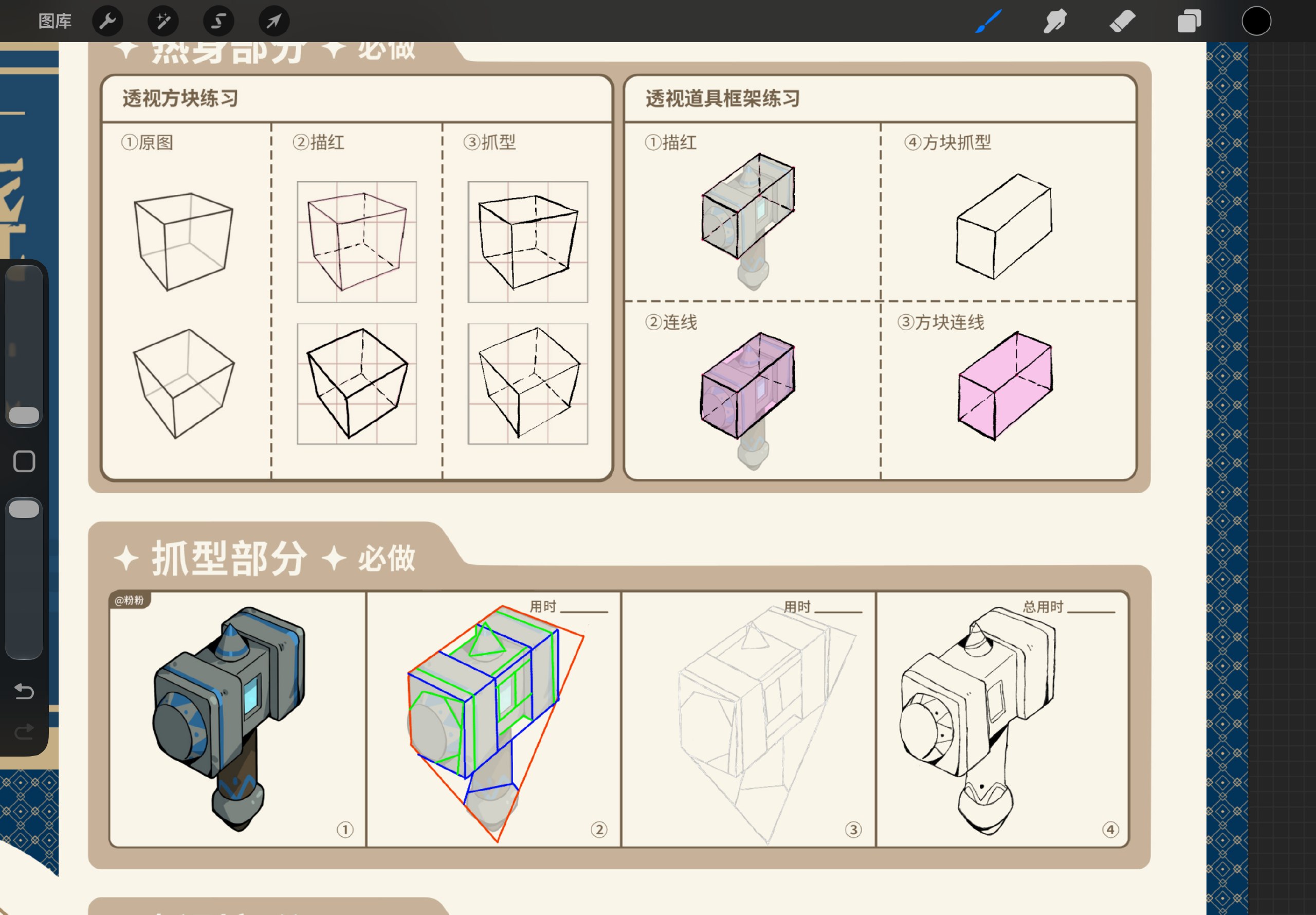Select the Brush tool
1316x915 pixels.
coord(989,21)
